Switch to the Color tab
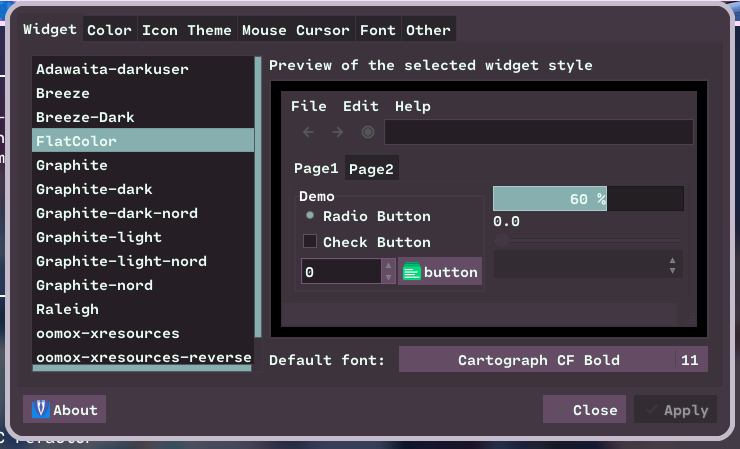The width and height of the screenshot is (740, 449). point(109,30)
